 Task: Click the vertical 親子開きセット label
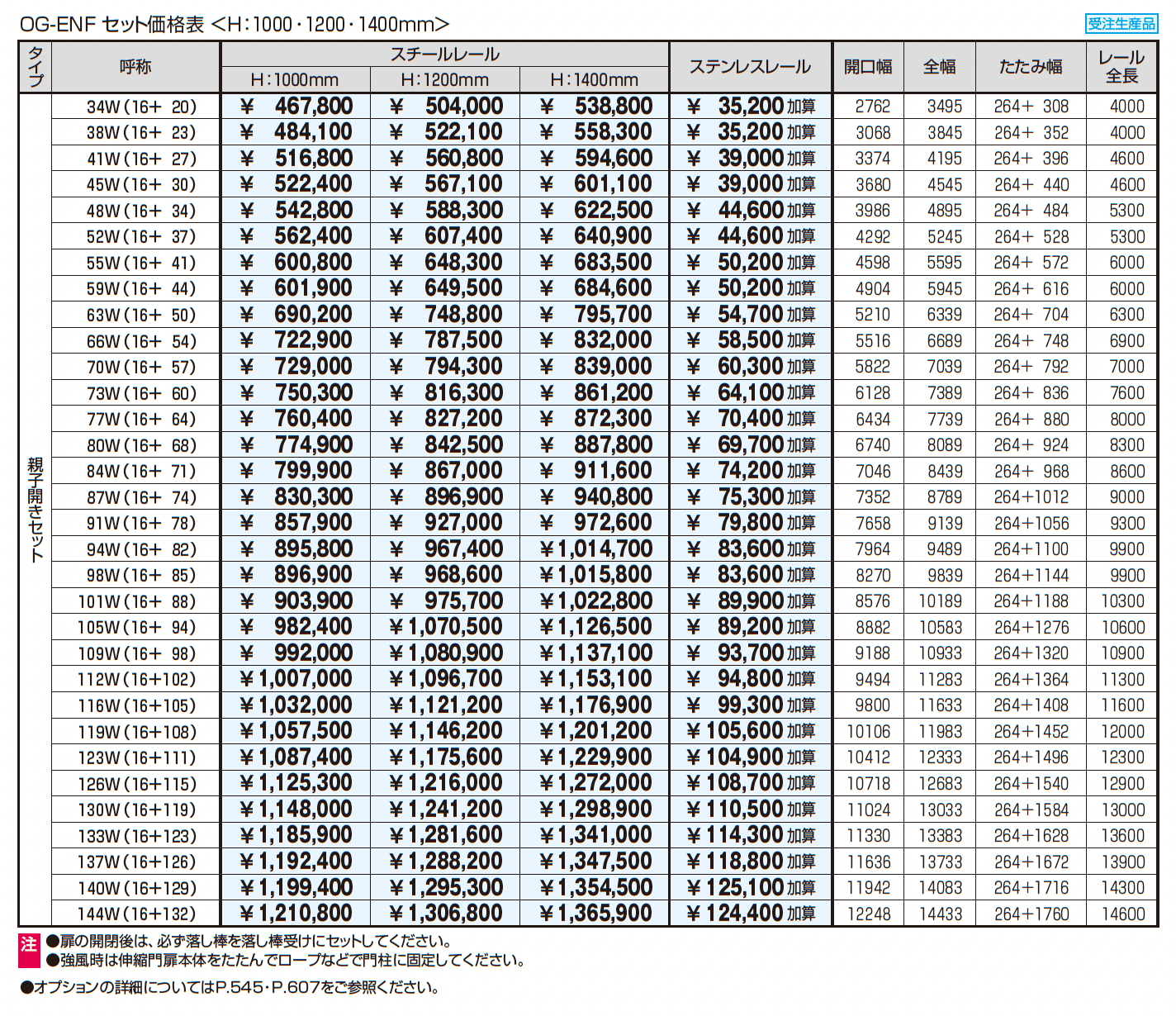(x=36, y=510)
